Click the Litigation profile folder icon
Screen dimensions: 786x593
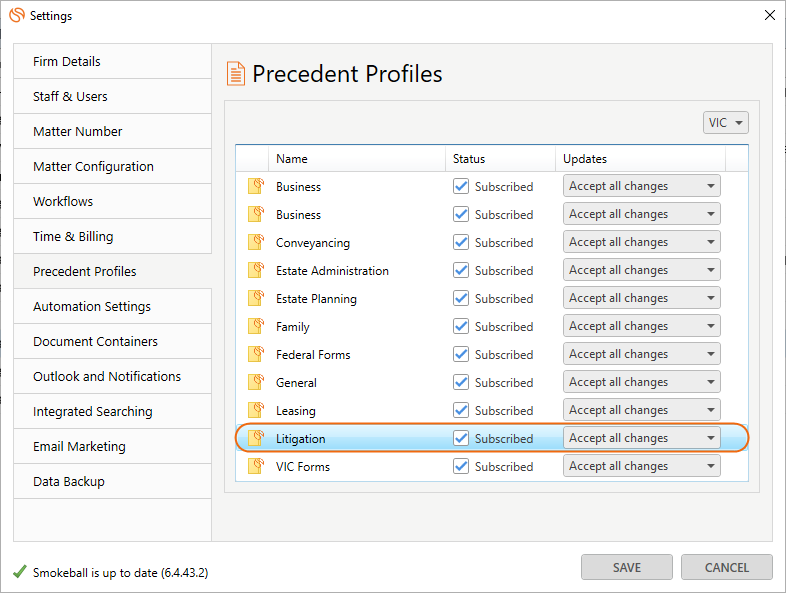[x=256, y=438]
